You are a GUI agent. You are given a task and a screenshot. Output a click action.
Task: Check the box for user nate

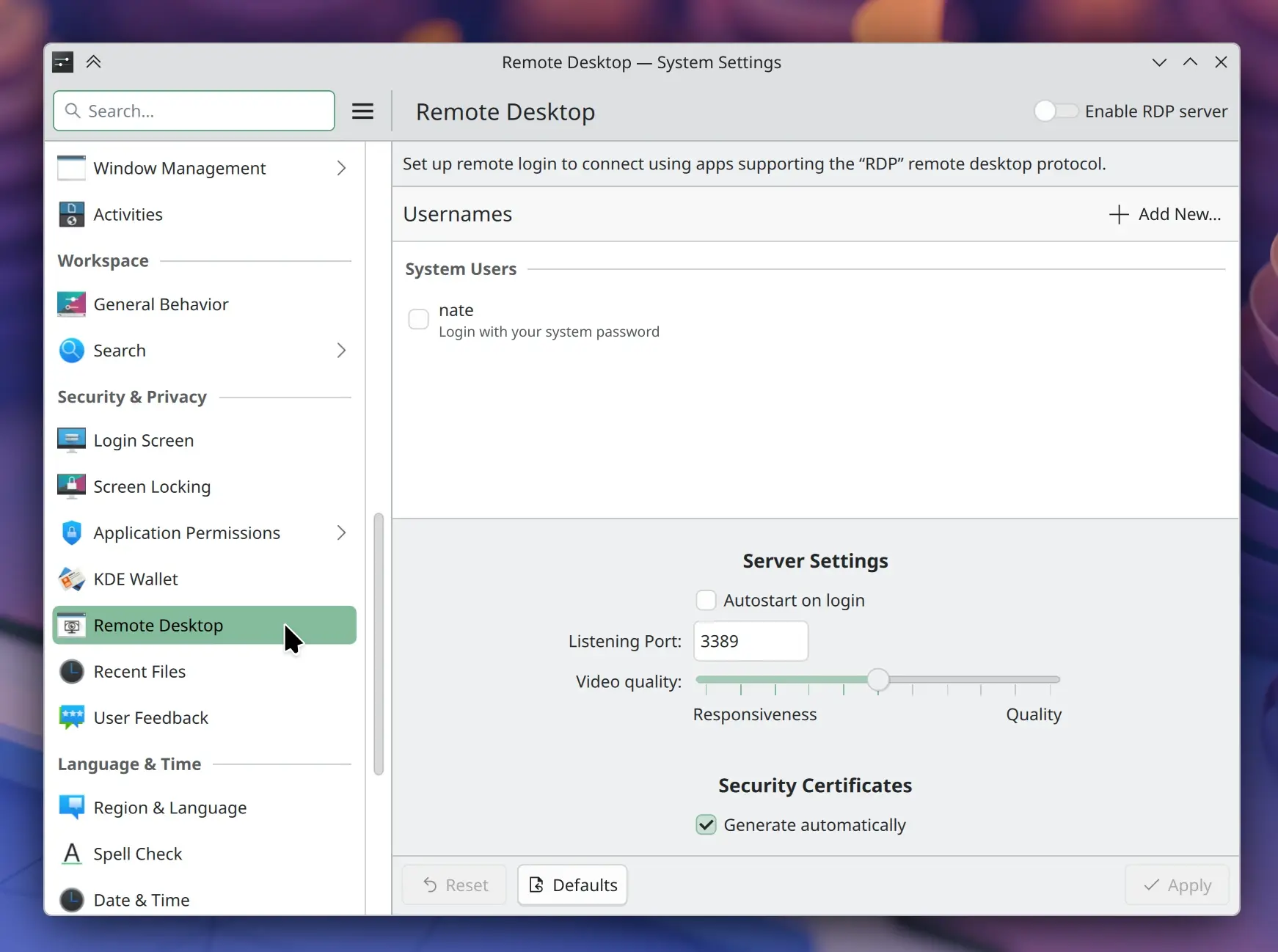(418, 320)
